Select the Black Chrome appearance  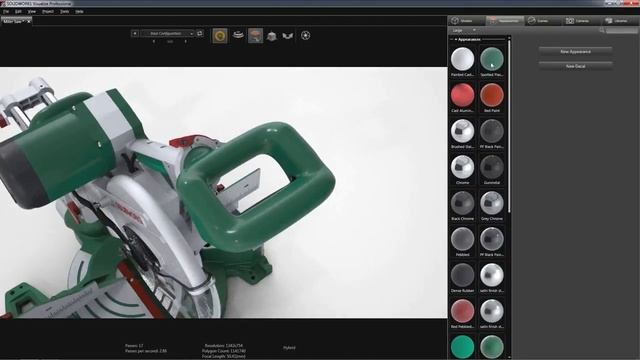tap(462, 203)
